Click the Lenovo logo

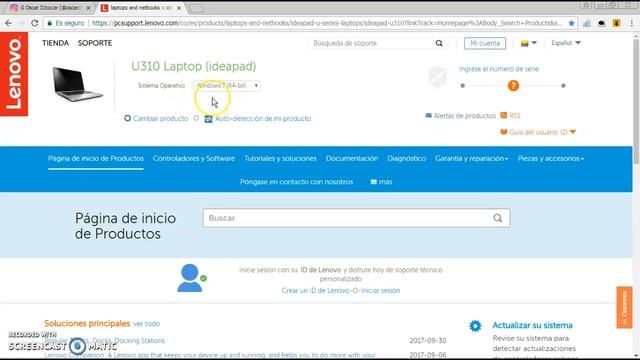click(x=14, y=74)
